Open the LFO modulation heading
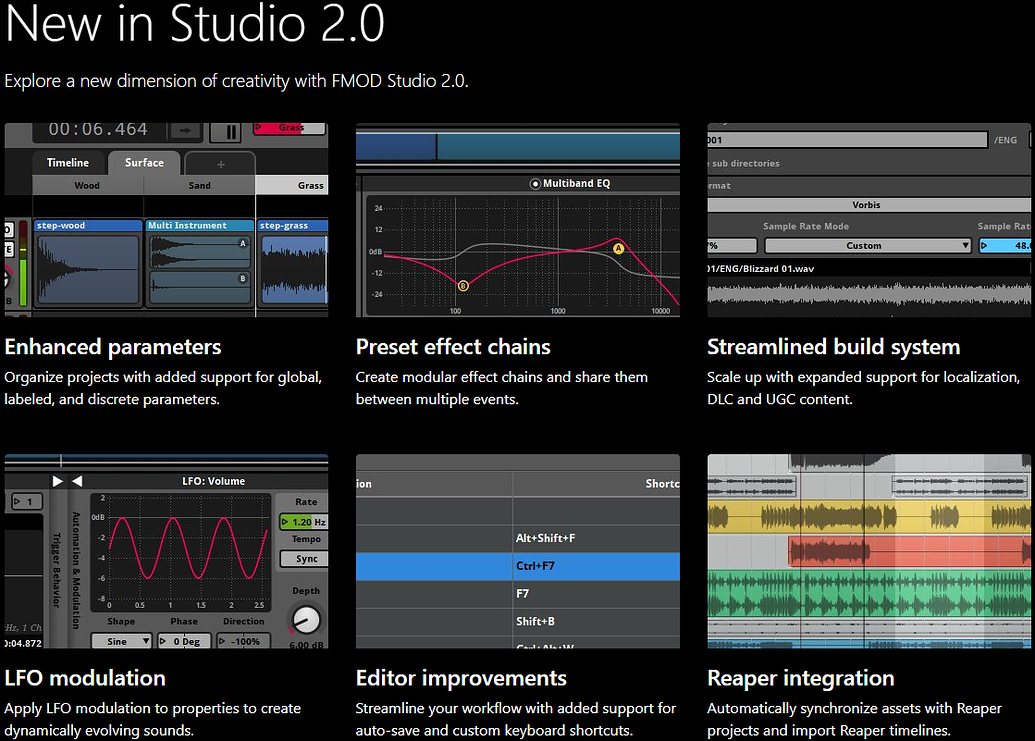Viewport: 1035px width, 741px height. tap(85, 678)
